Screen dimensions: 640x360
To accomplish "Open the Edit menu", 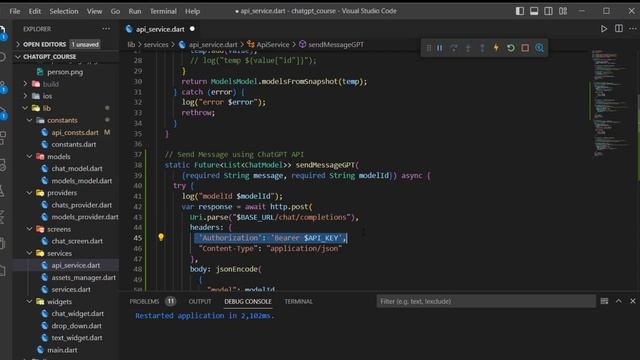I will point(35,11).
